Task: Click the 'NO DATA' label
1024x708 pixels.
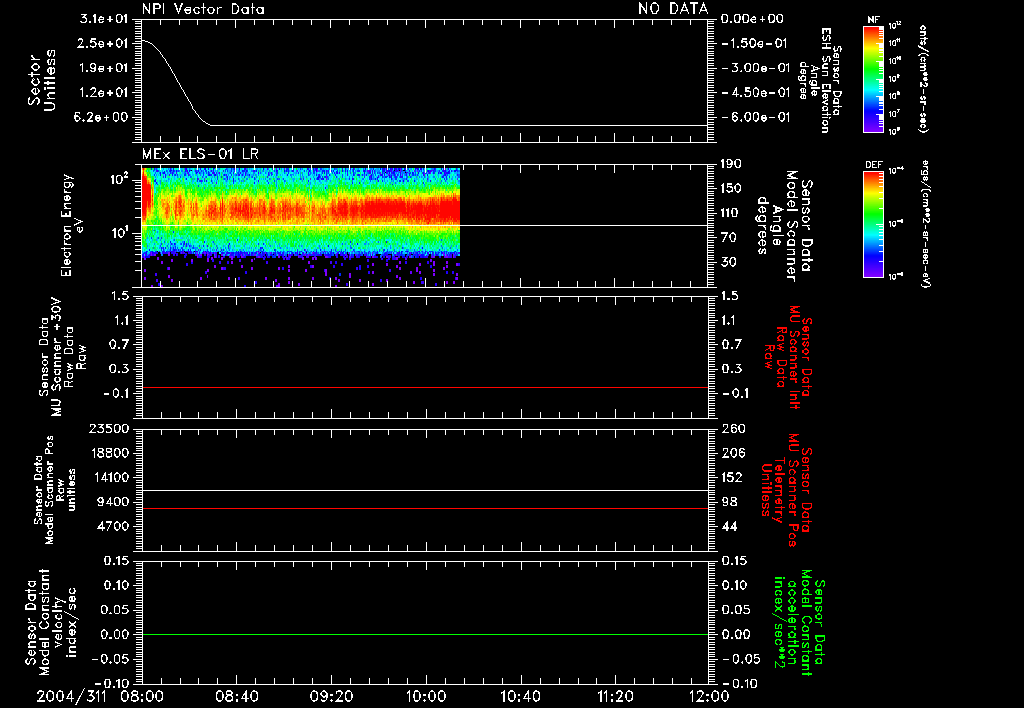Action: [673, 9]
